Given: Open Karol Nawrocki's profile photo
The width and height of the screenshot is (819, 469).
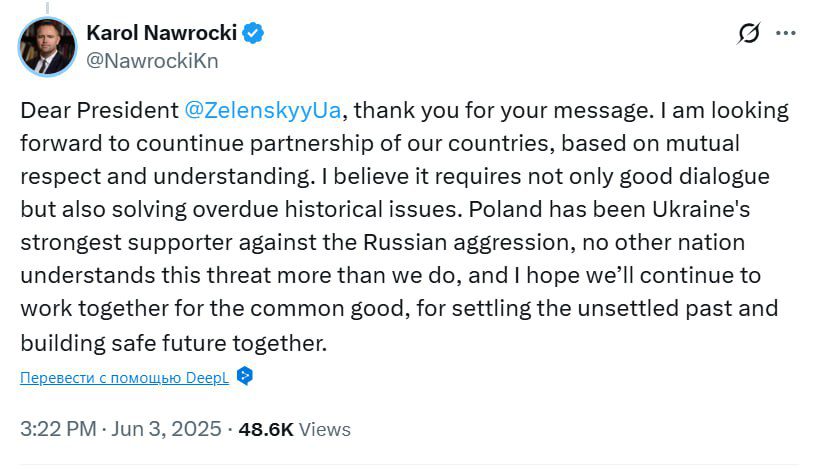Looking at the screenshot, I should pyautogui.click(x=47, y=46).
